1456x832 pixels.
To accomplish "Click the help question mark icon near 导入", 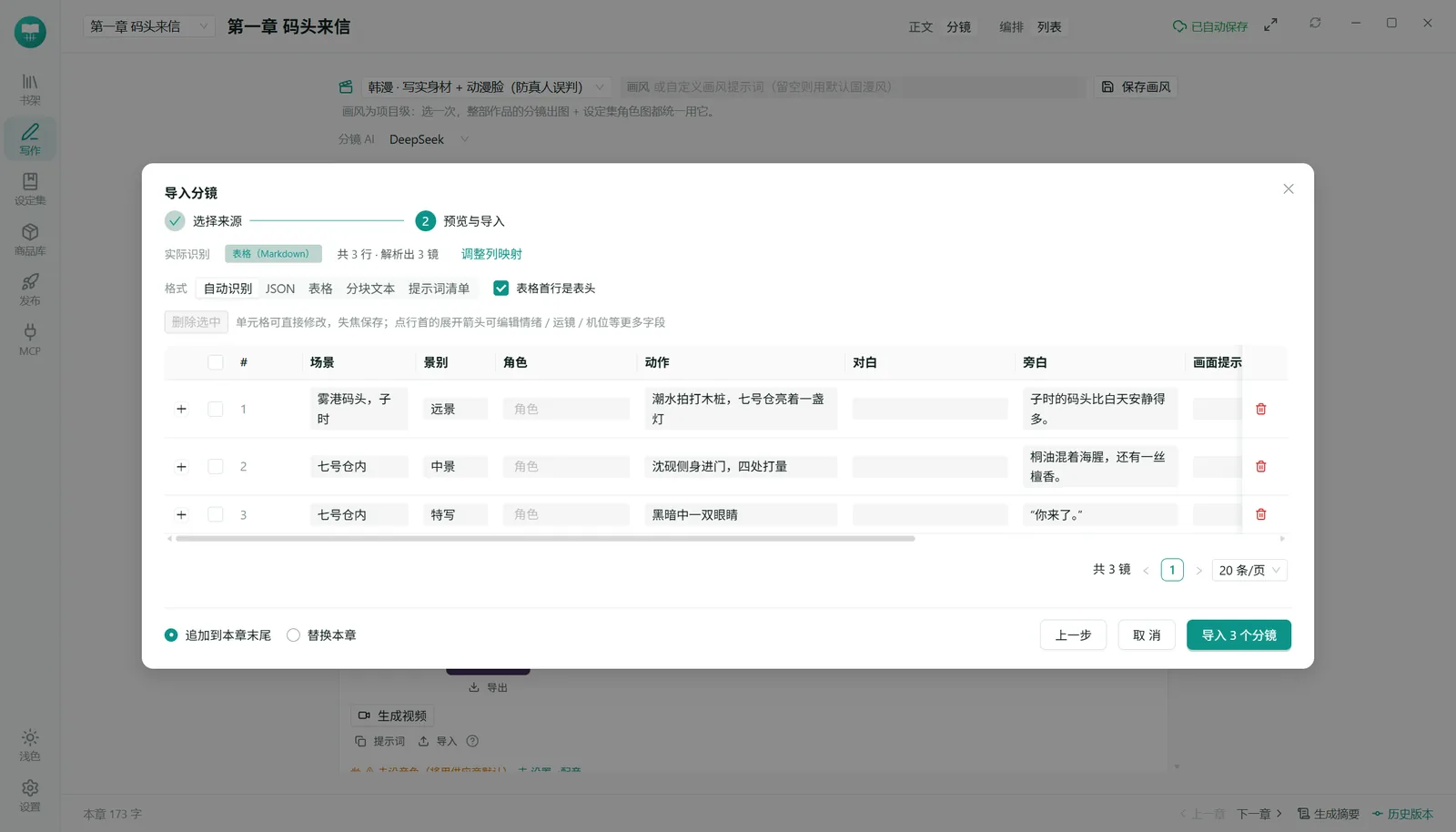I will [x=472, y=741].
